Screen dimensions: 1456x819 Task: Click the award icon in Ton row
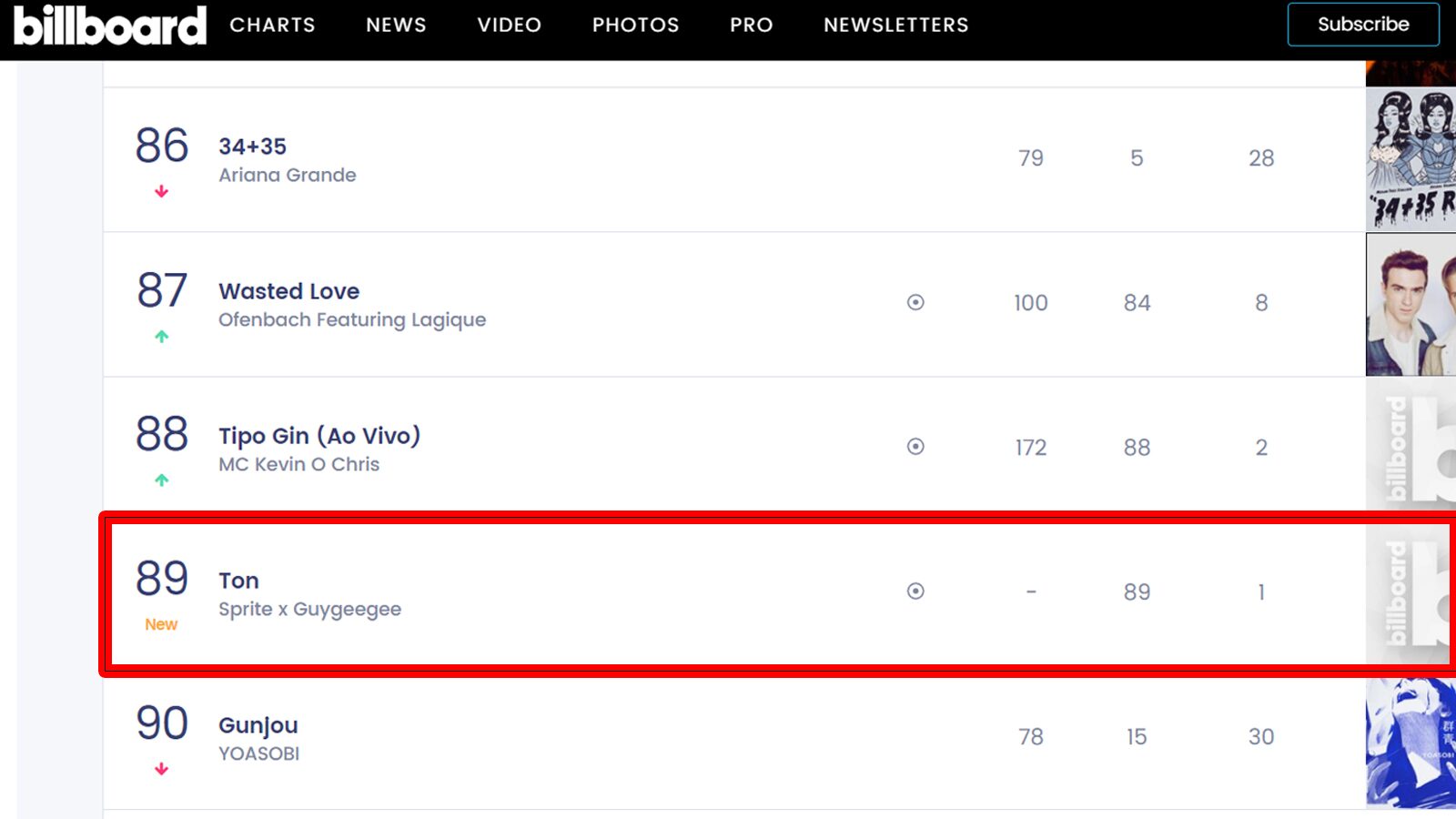point(915,591)
